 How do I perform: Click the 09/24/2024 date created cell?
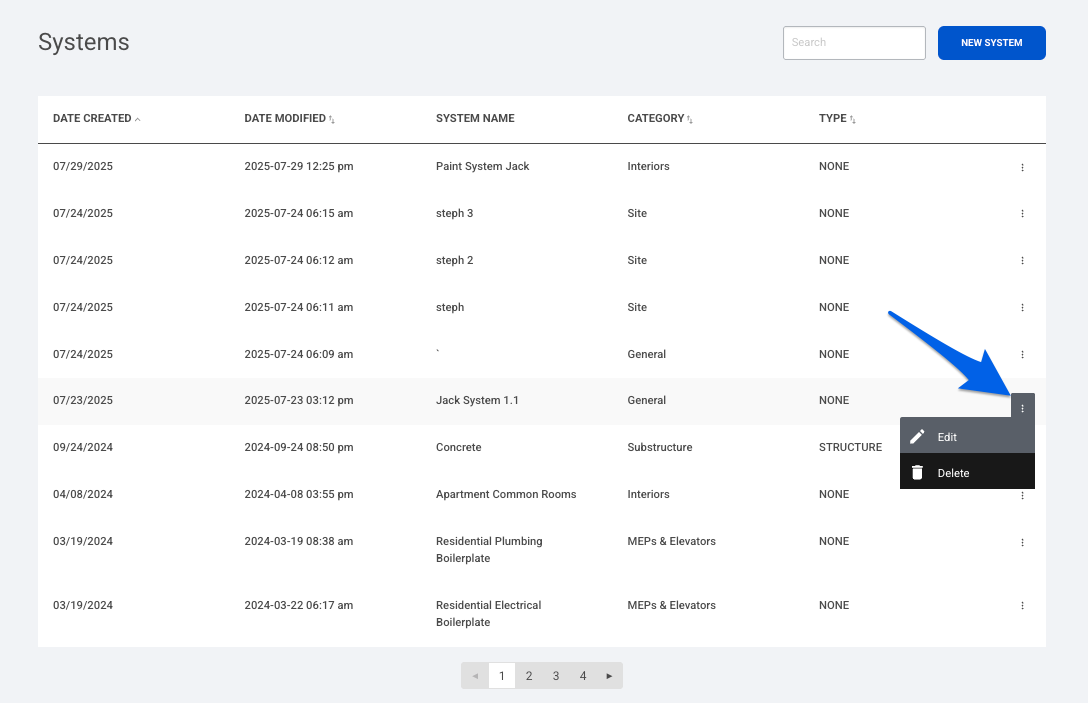tap(83, 448)
